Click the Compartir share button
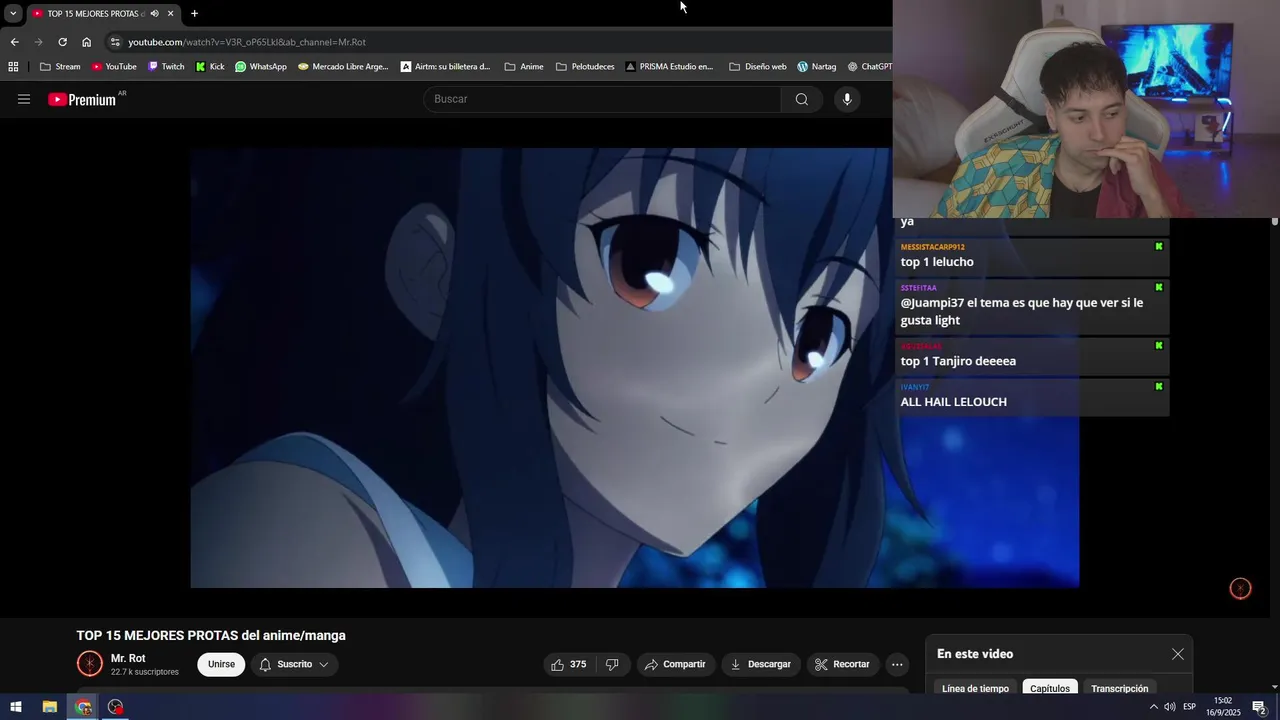The height and width of the screenshot is (720, 1280). 675,664
